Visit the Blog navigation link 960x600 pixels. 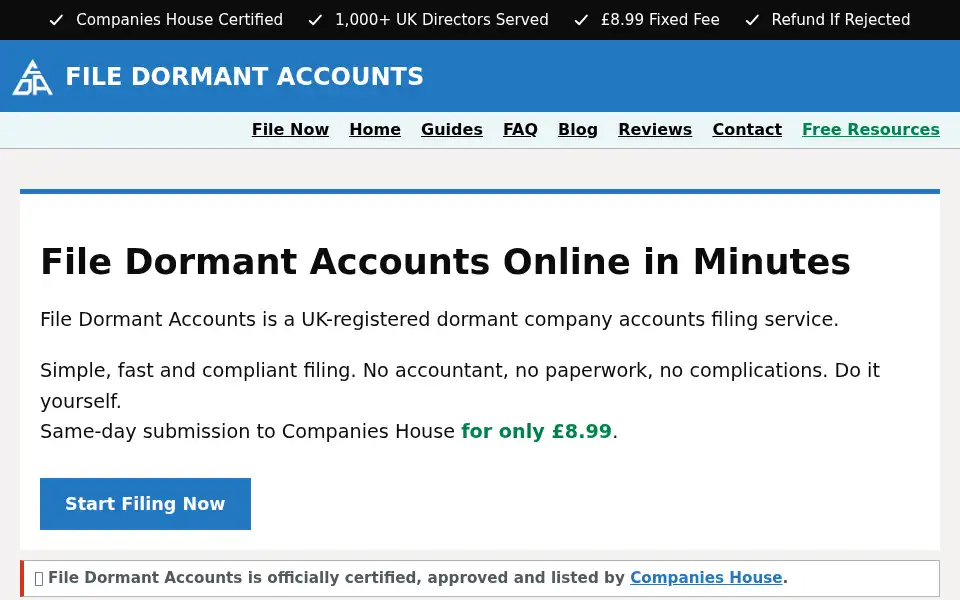[x=578, y=130]
